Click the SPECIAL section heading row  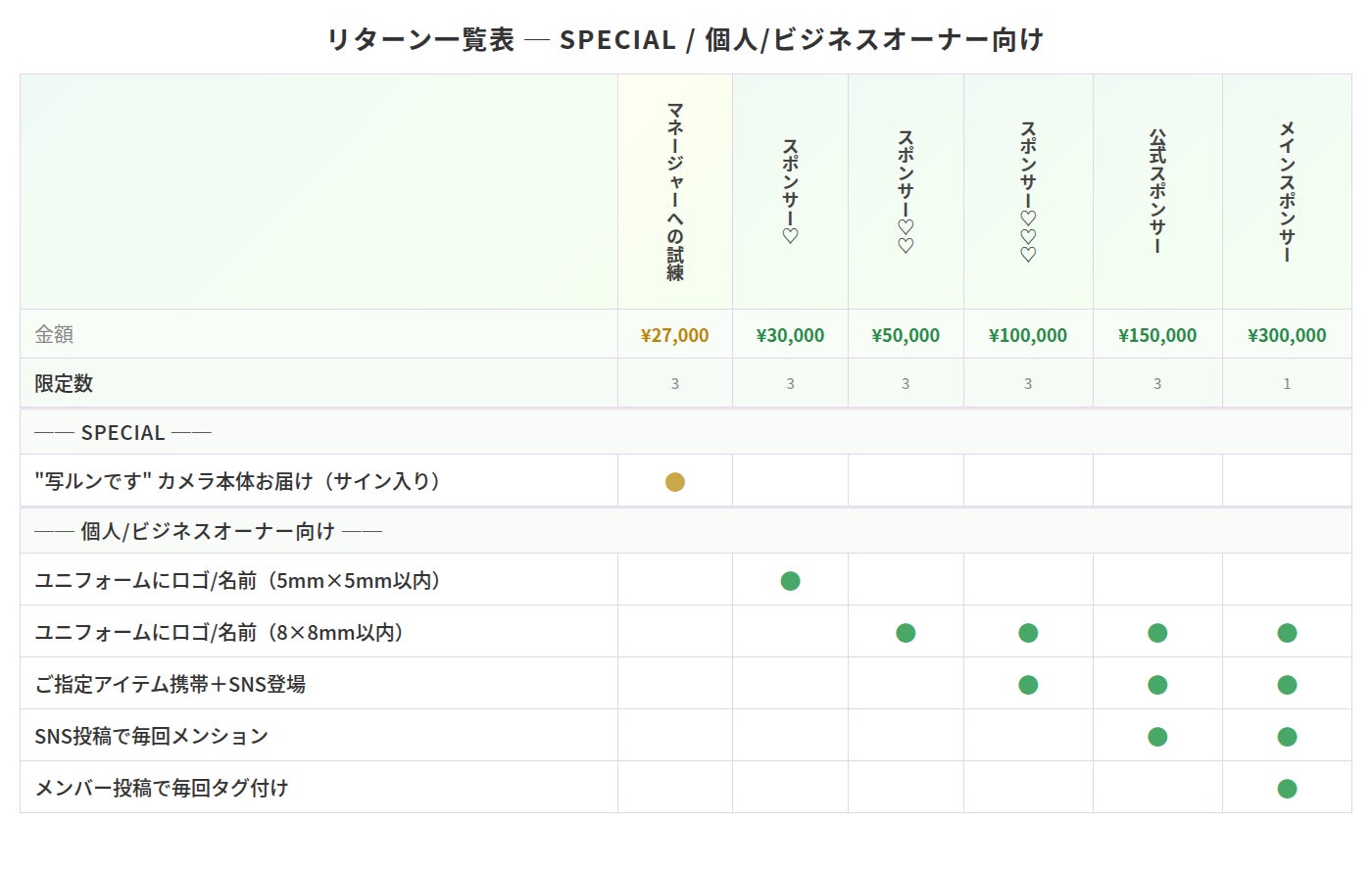pyautogui.click(x=123, y=432)
